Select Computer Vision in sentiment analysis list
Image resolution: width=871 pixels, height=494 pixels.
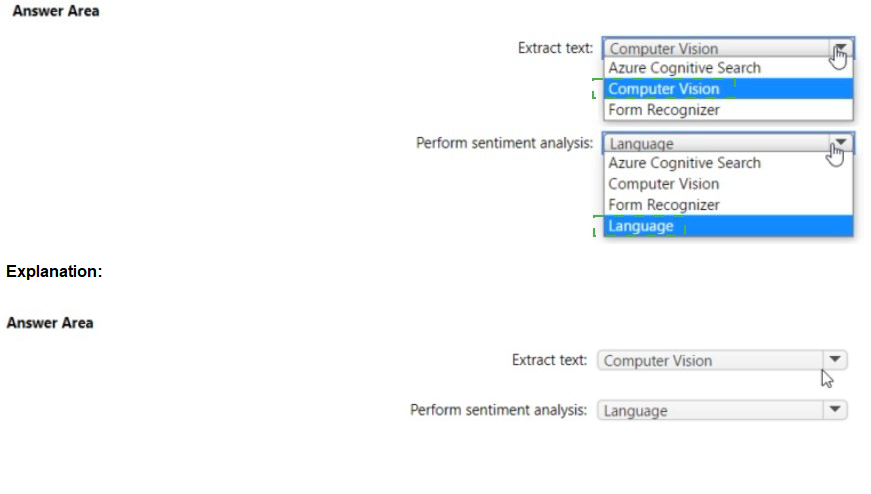click(x=663, y=184)
